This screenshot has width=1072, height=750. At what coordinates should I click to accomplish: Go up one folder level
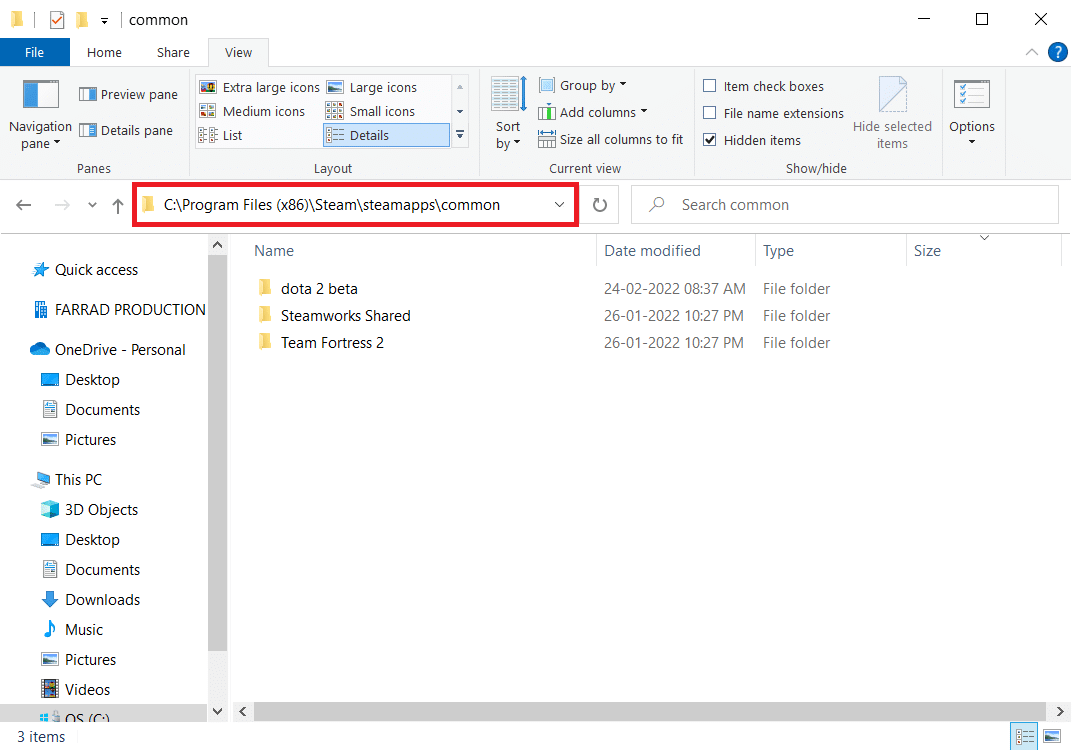[x=118, y=205]
